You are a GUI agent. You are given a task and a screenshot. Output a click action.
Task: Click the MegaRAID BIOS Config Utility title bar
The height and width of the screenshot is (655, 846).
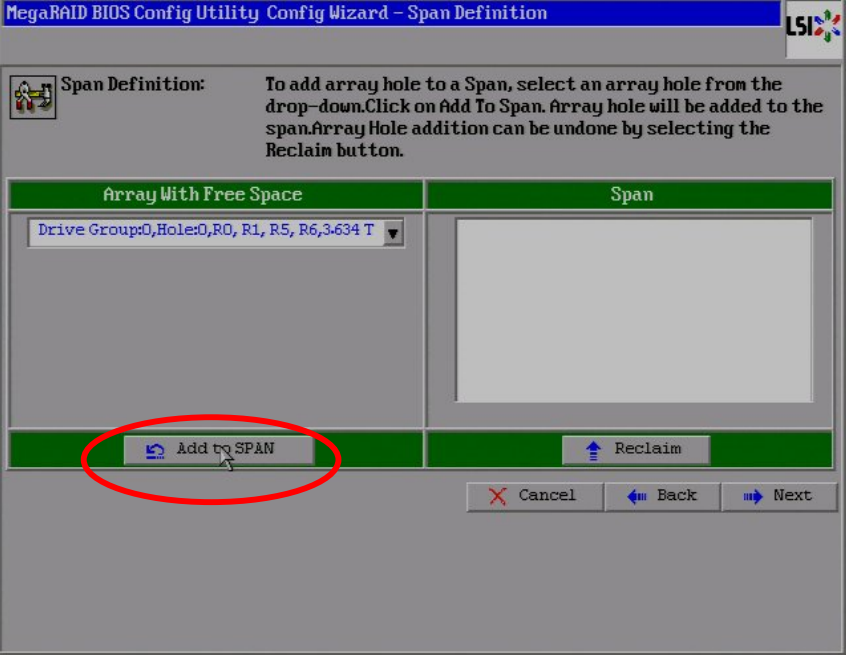coord(390,14)
